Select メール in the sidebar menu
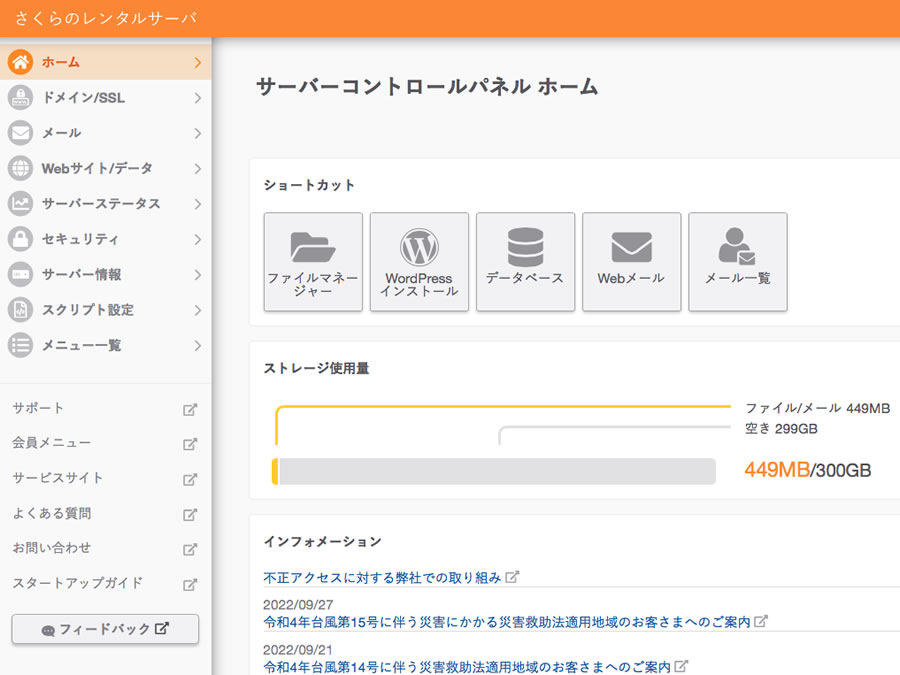The width and height of the screenshot is (900, 675). point(106,133)
